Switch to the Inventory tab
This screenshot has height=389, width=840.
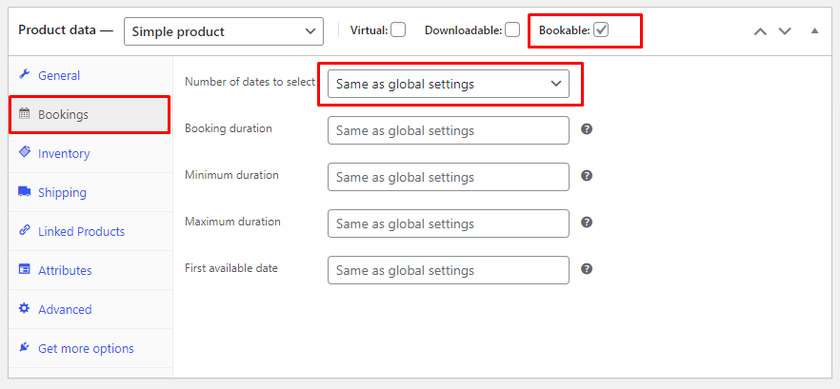click(x=91, y=153)
